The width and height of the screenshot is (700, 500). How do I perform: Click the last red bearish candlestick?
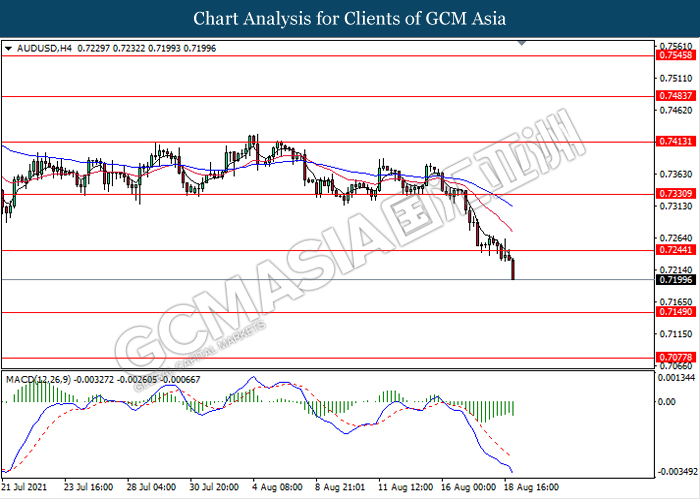coord(513,268)
